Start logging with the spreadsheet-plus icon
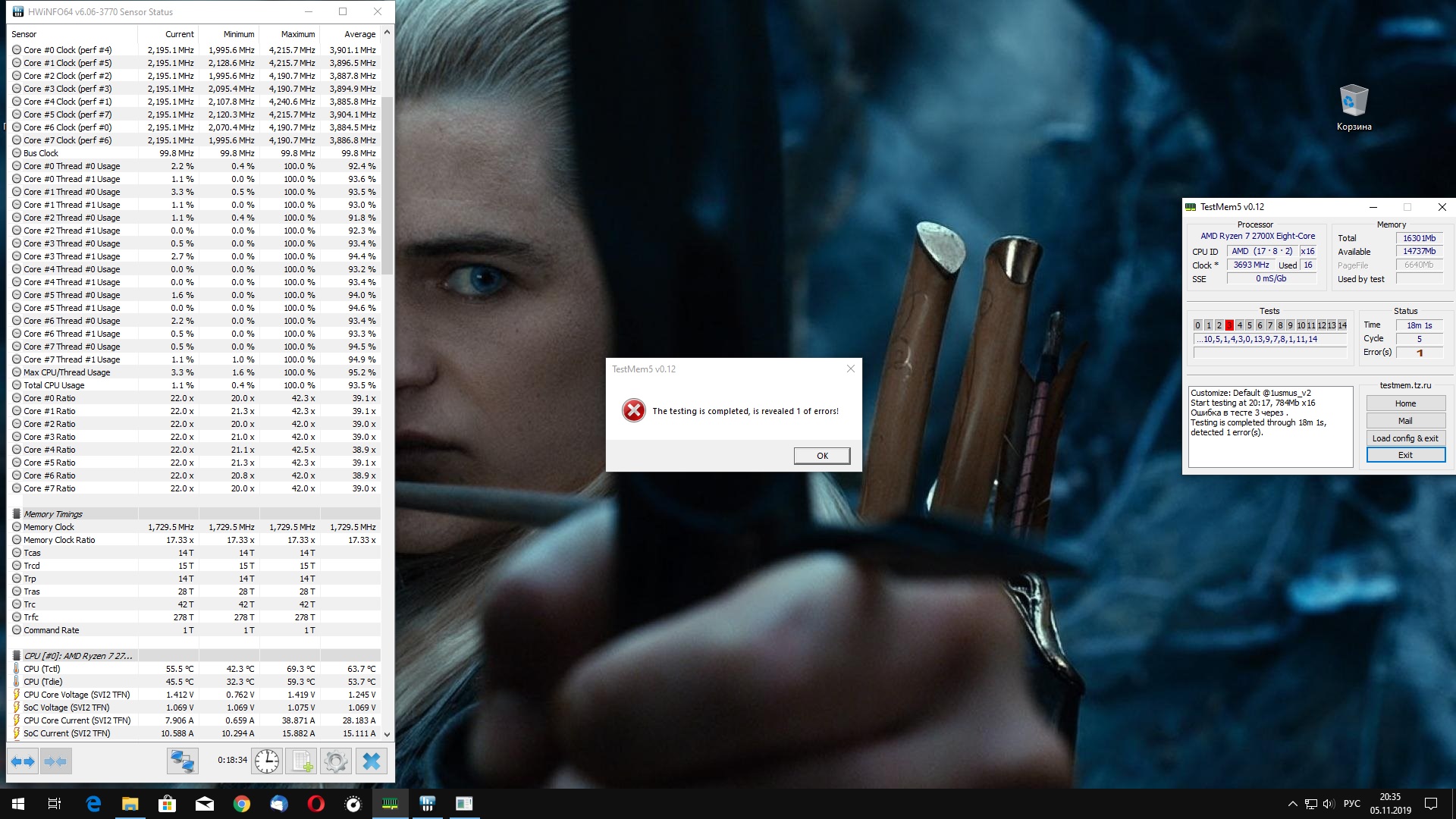This screenshot has width=1456, height=819. tap(302, 761)
